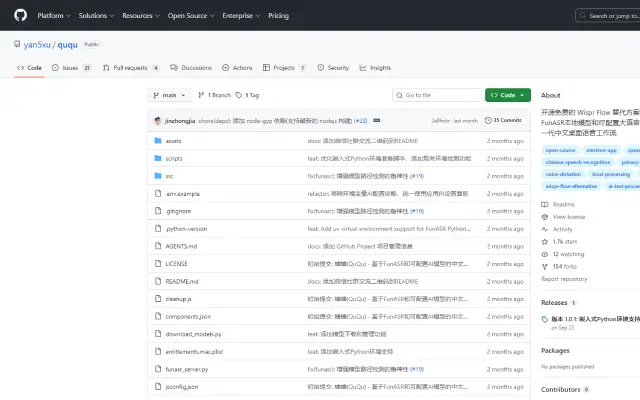Open the main branch selector dropdown

point(169,95)
